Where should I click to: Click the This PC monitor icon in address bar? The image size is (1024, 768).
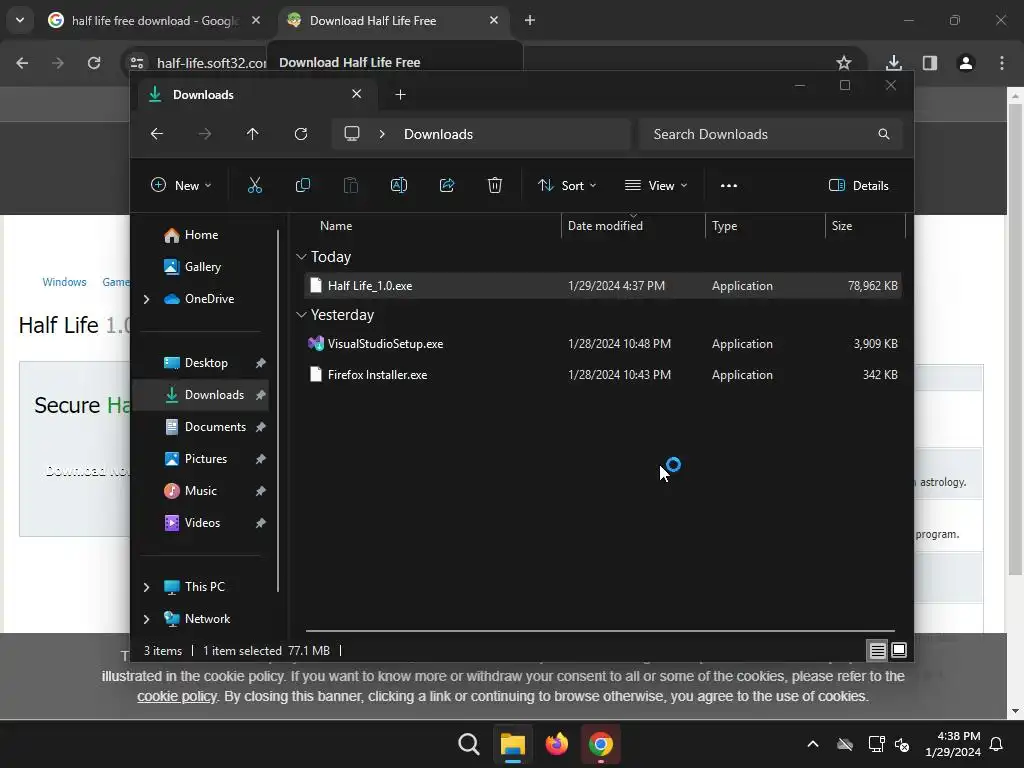352,134
